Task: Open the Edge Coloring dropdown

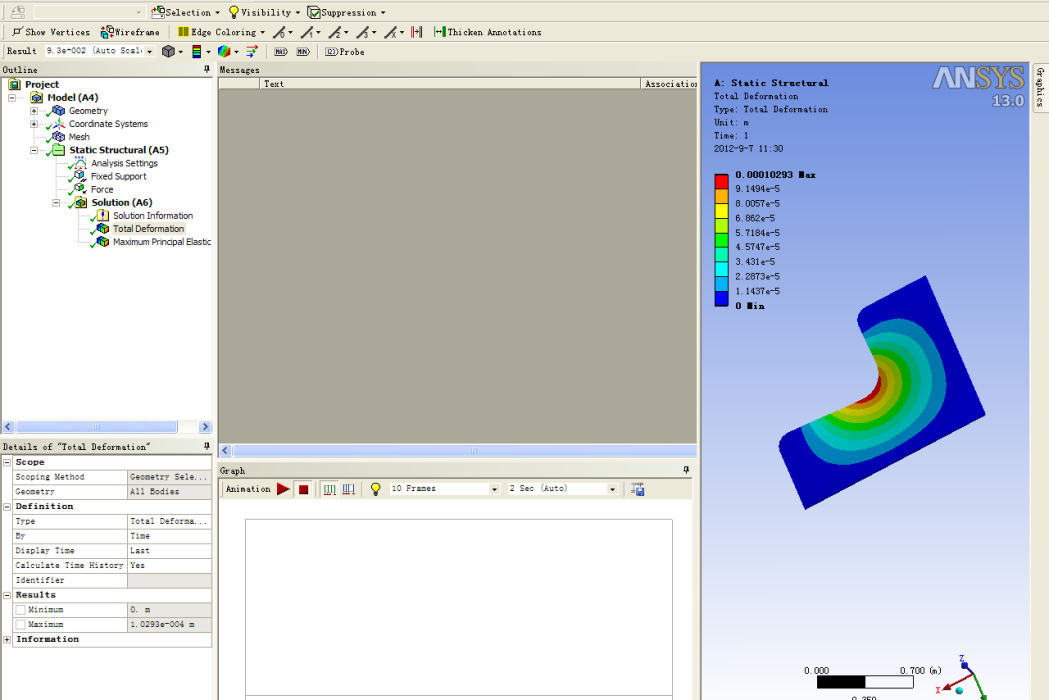Action: pos(221,31)
